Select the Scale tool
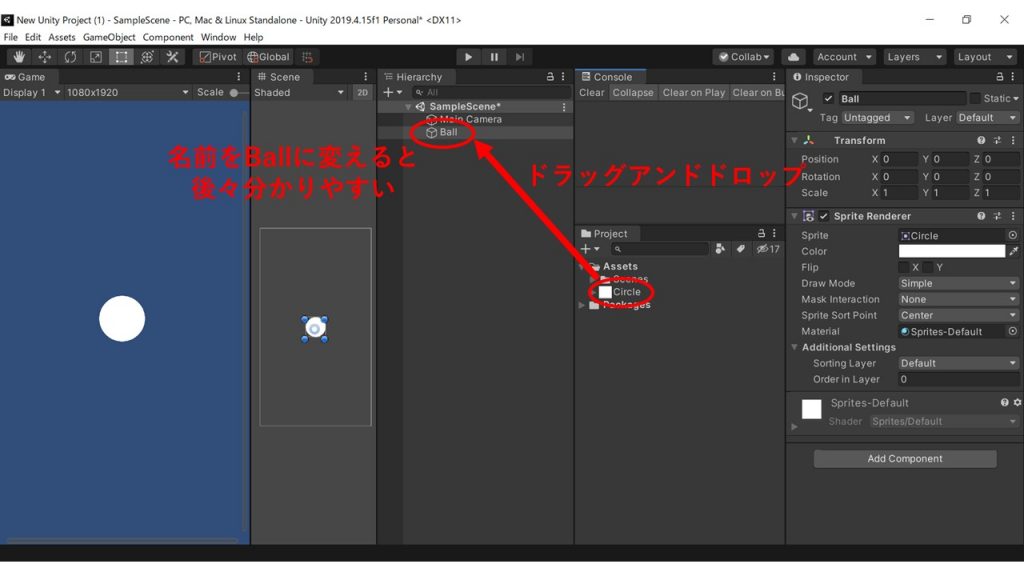This screenshot has height=576, width=1024. (95, 57)
